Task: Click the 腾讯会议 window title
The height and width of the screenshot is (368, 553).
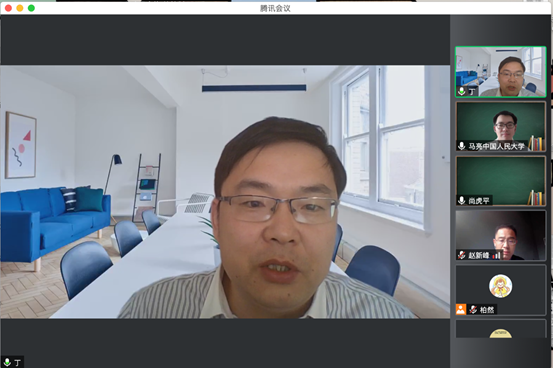Action: [x=275, y=8]
